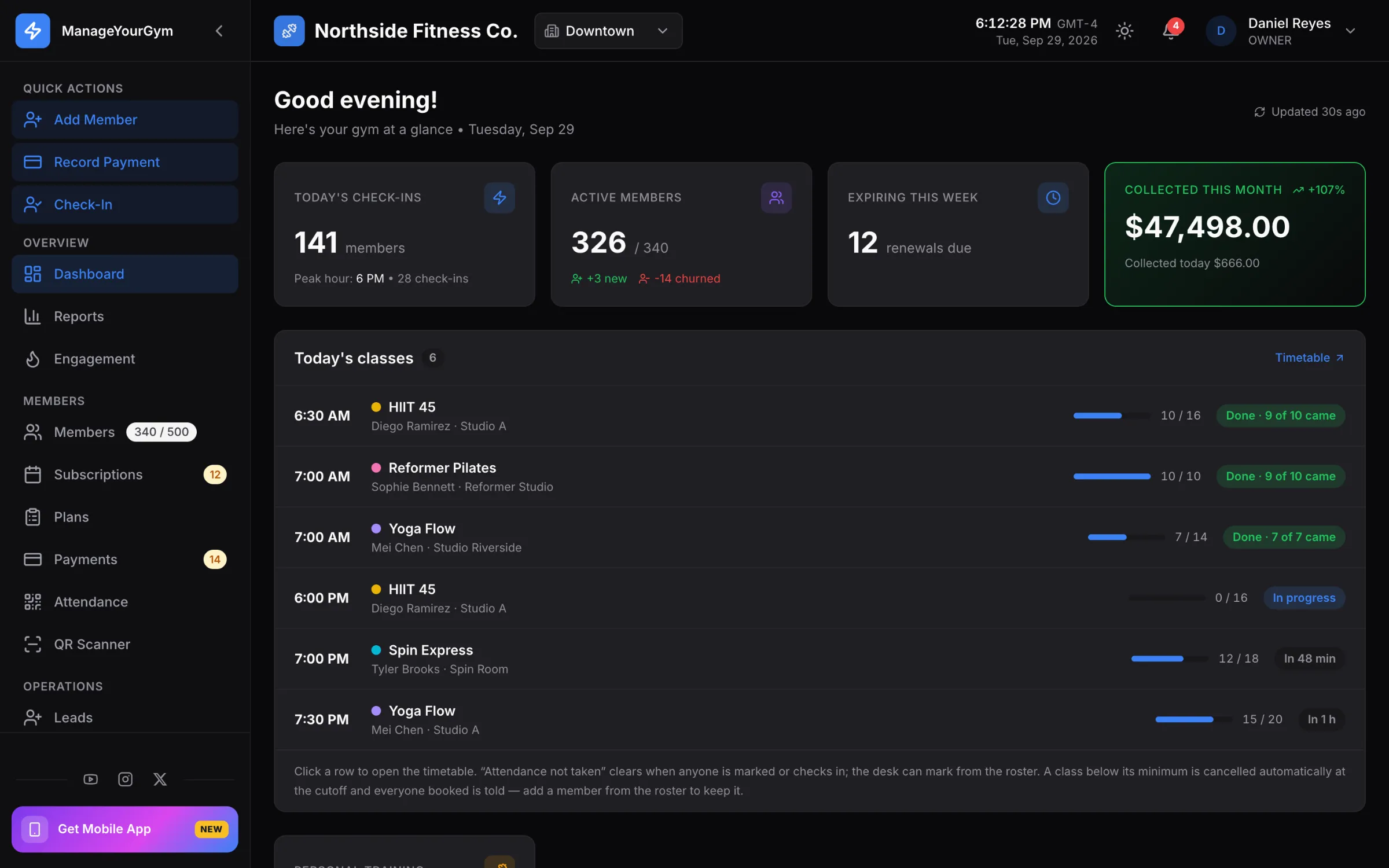This screenshot has height=868, width=1389.
Task: Click the Collected This Month card
Action: tap(1234, 234)
